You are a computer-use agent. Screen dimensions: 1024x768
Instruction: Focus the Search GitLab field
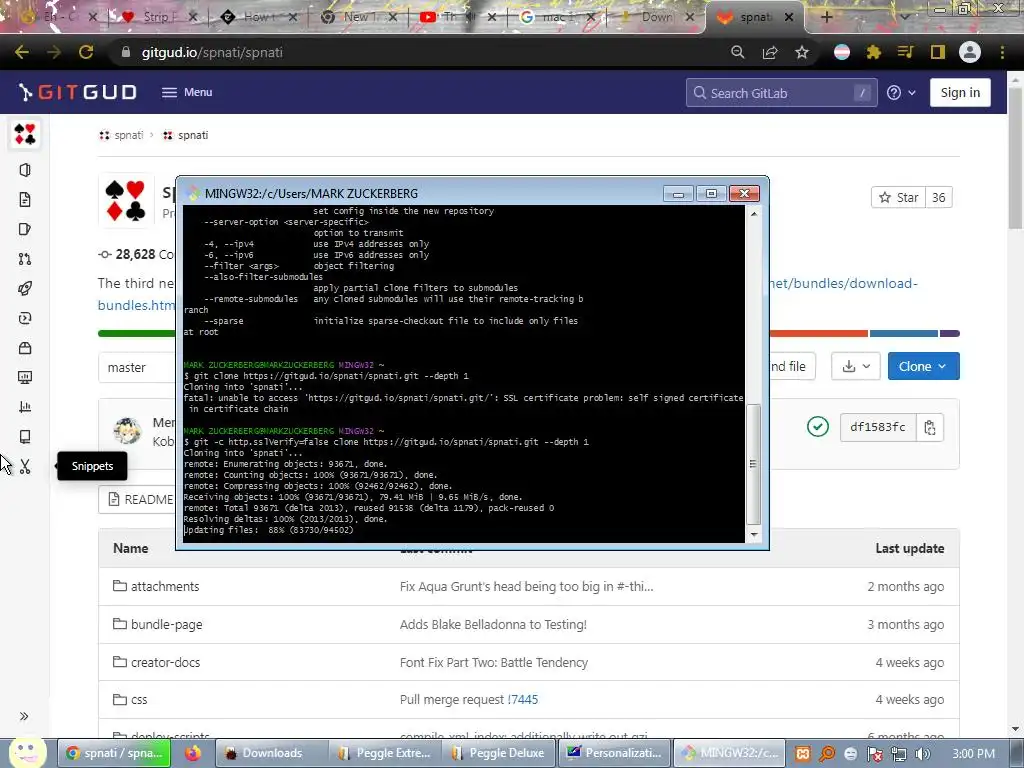pos(781,93)
